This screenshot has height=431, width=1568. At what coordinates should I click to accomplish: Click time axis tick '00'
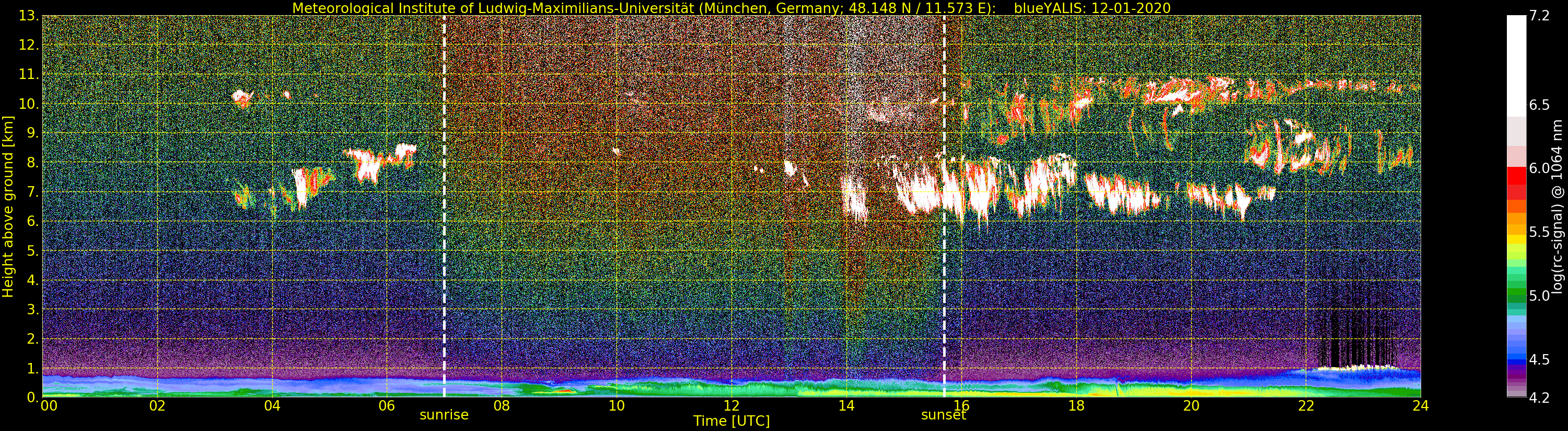pyautogui.click(x=49, y=405)
